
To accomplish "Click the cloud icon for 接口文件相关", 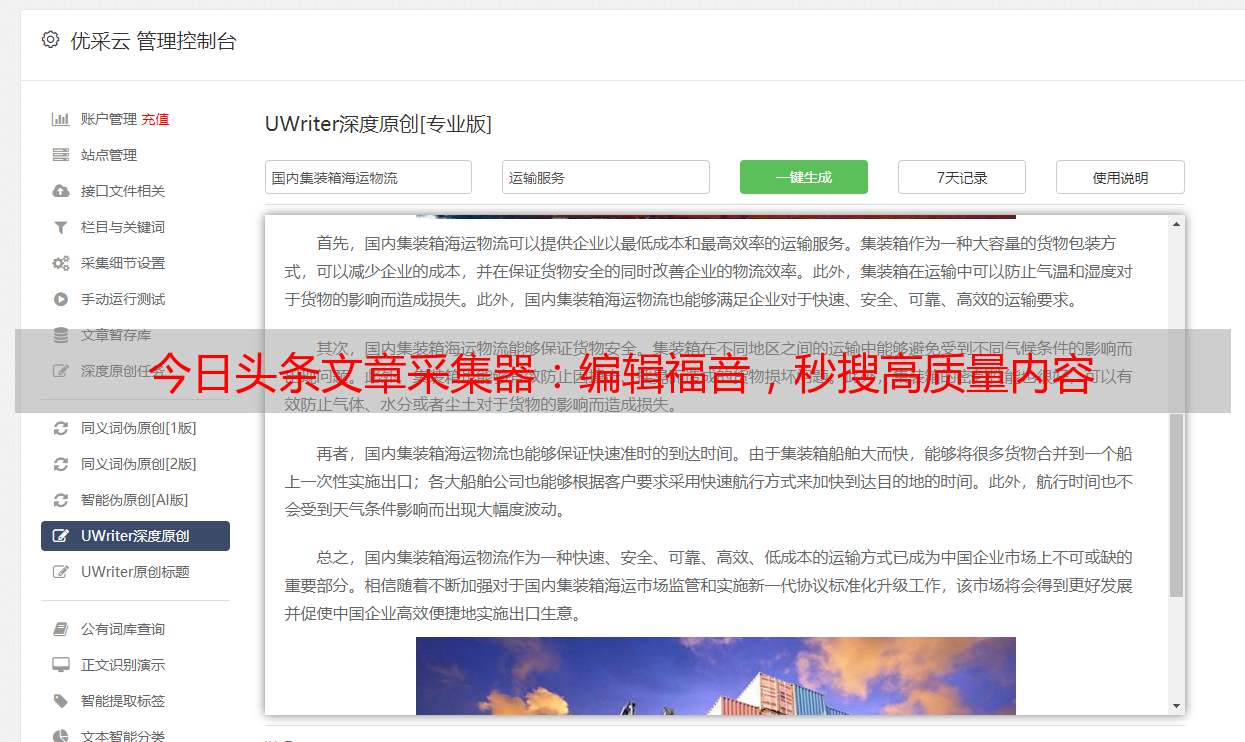I will click(x=61, y=191).
